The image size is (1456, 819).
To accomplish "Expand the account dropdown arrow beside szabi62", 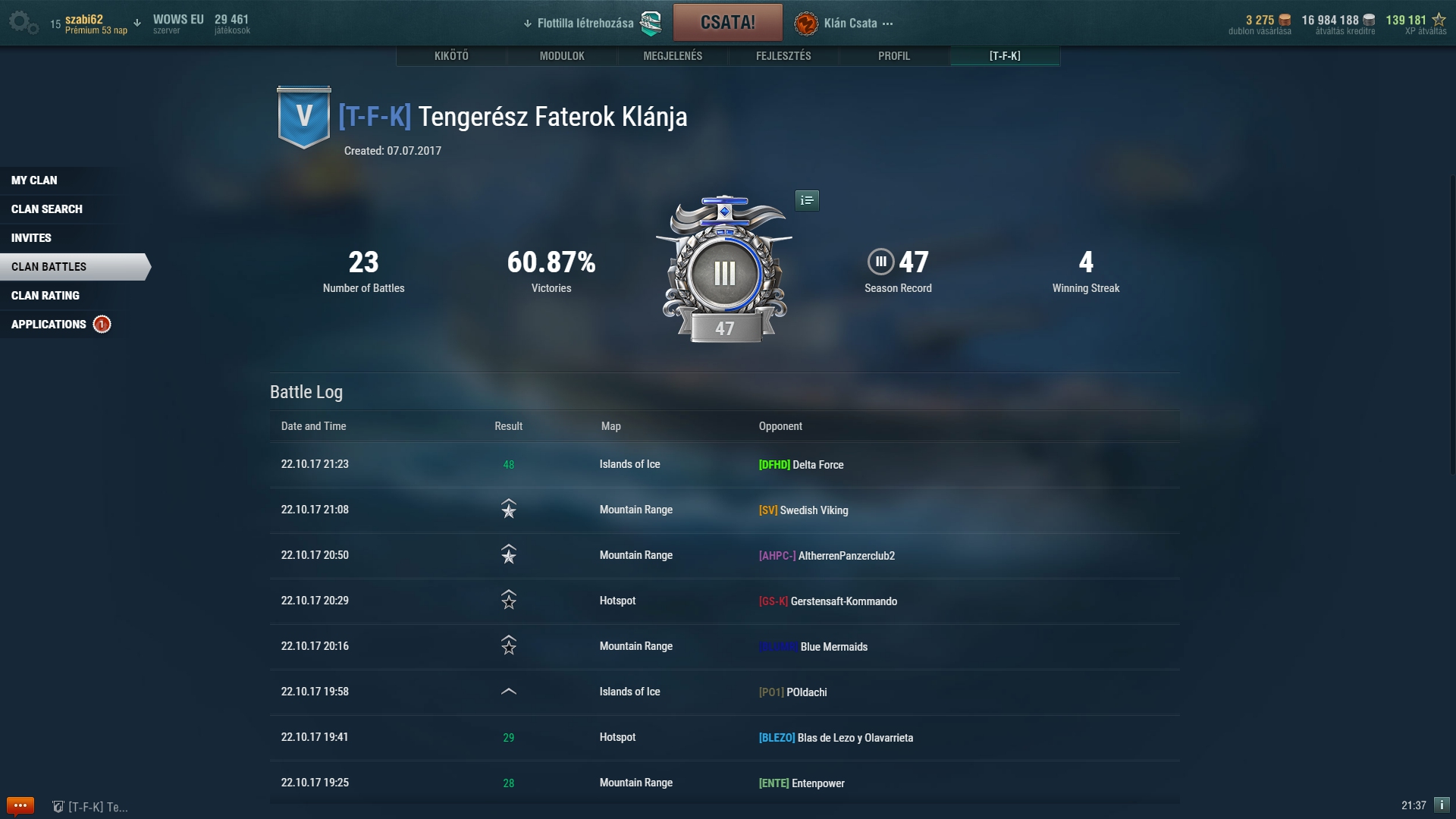I will coord(137,23).
